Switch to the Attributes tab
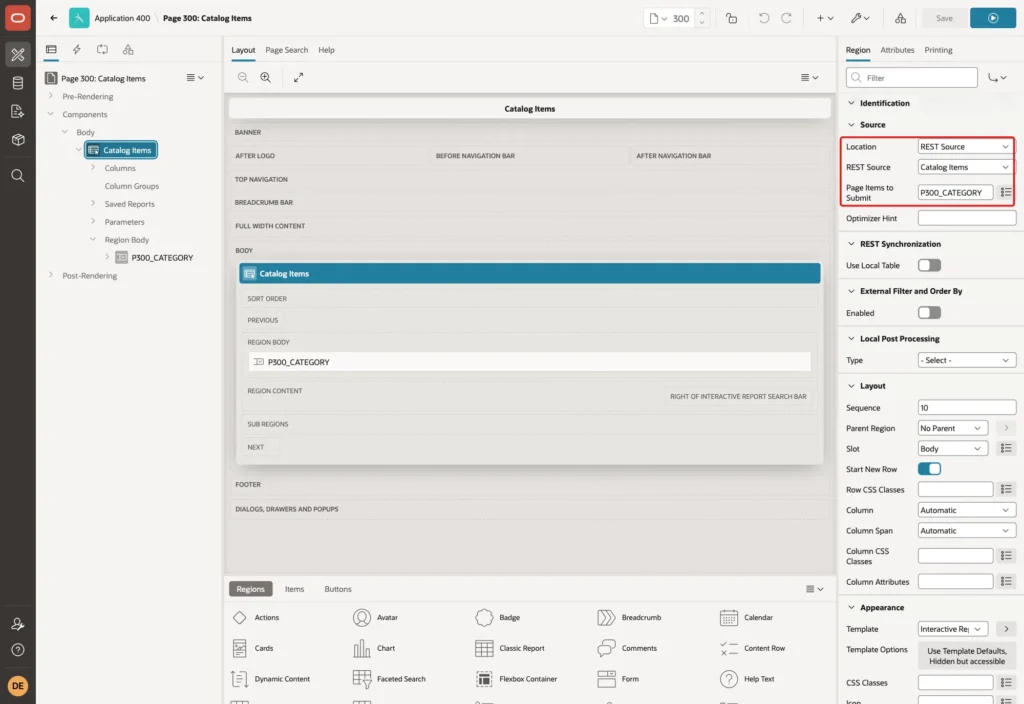This screenshot has height=704, width=1024. (x=897, y=50)
